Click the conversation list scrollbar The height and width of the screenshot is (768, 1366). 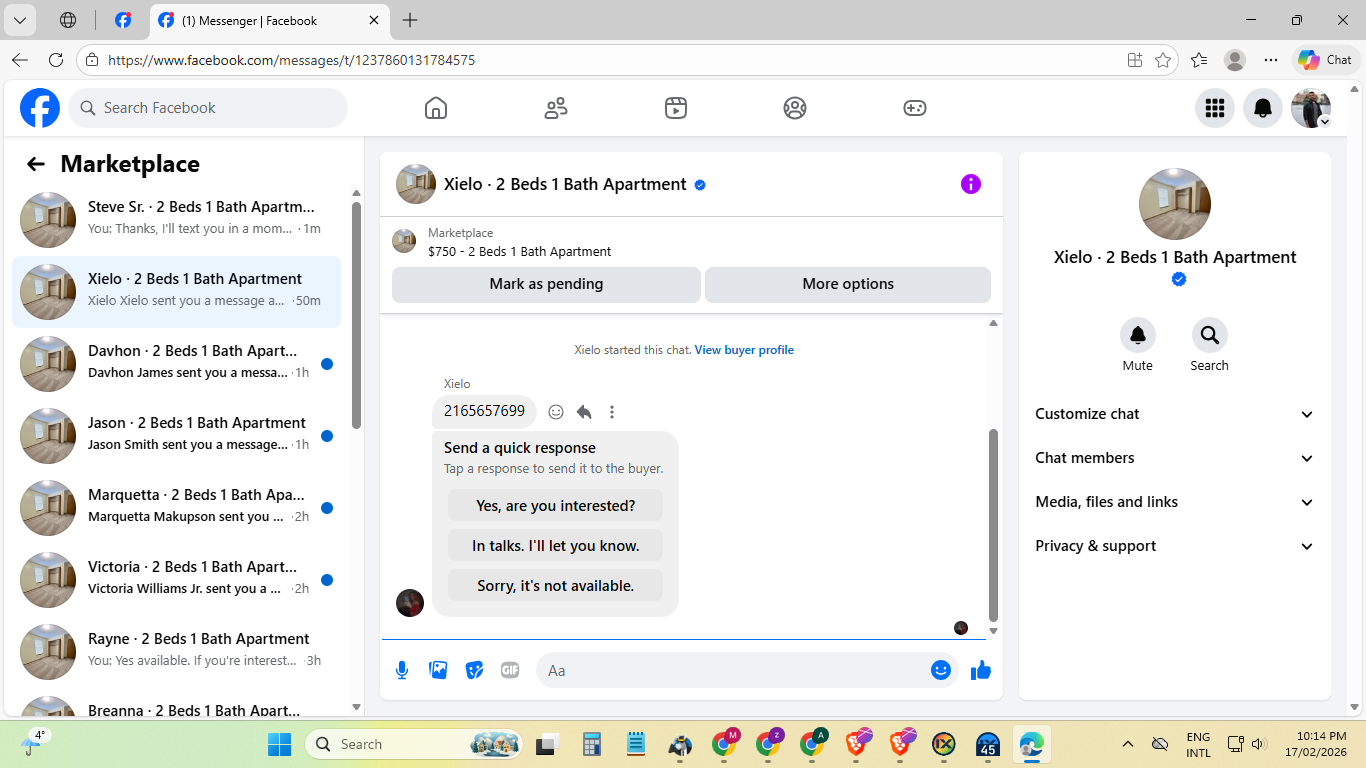coord(357,315)
